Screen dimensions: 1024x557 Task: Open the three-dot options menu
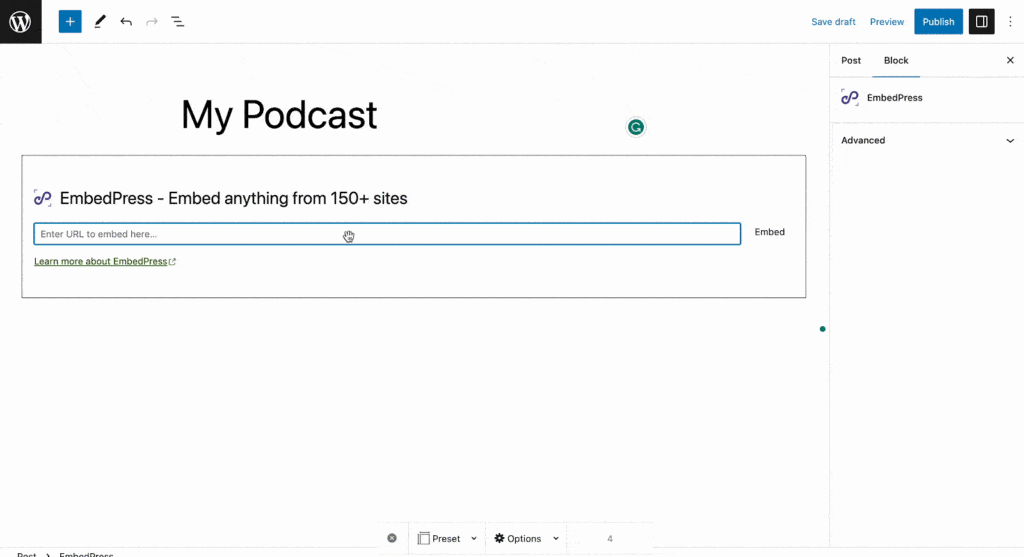[1010, 22]
